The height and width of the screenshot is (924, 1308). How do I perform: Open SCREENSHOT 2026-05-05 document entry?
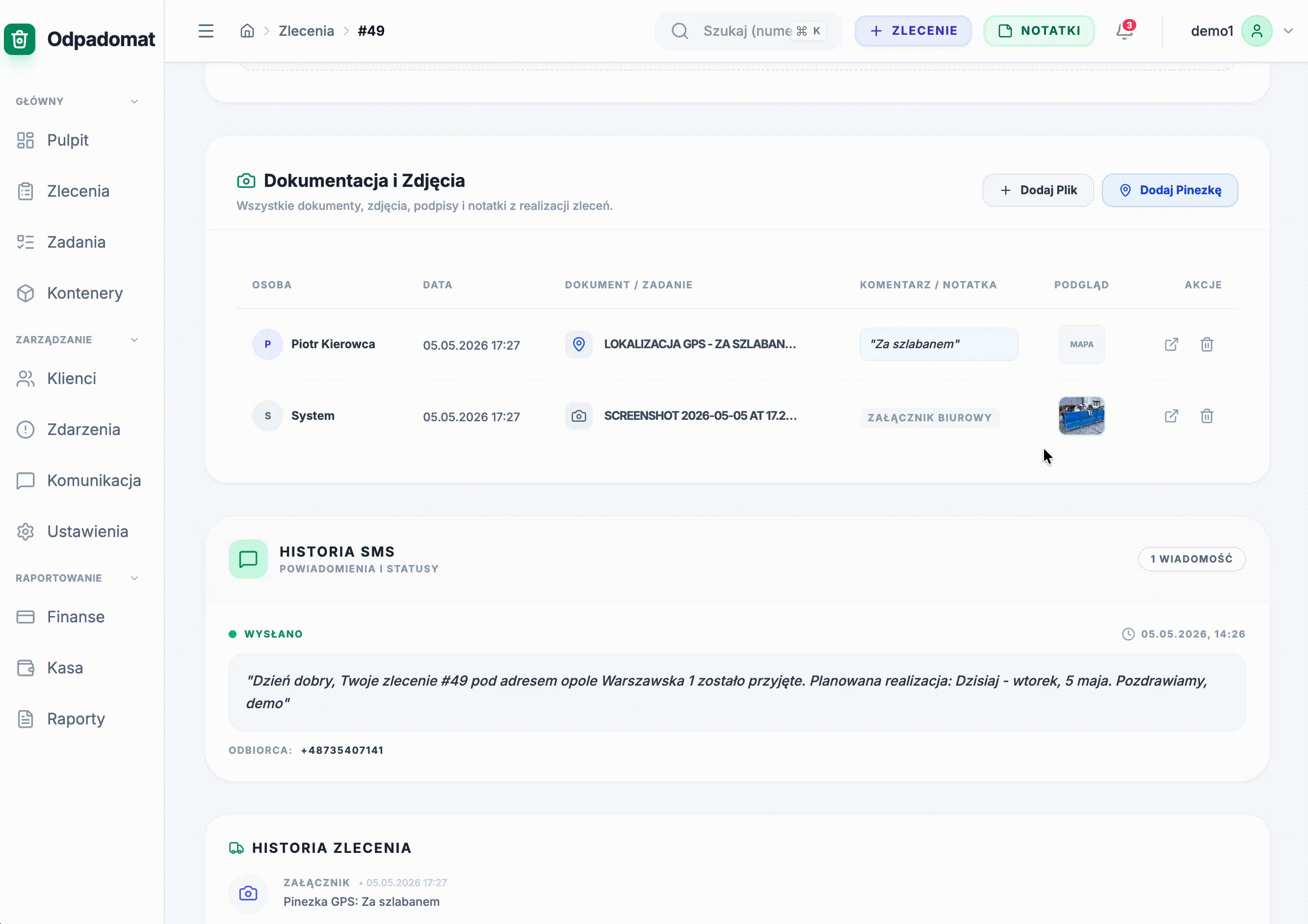click(x=700, y=416)
